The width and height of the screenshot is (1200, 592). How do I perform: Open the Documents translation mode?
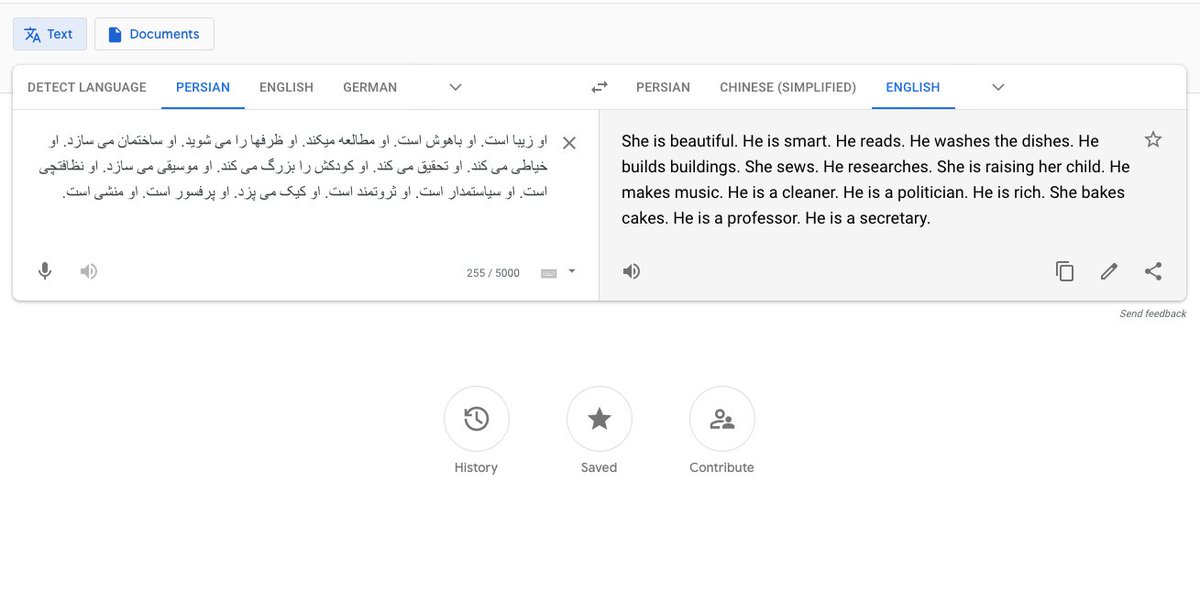154,34
